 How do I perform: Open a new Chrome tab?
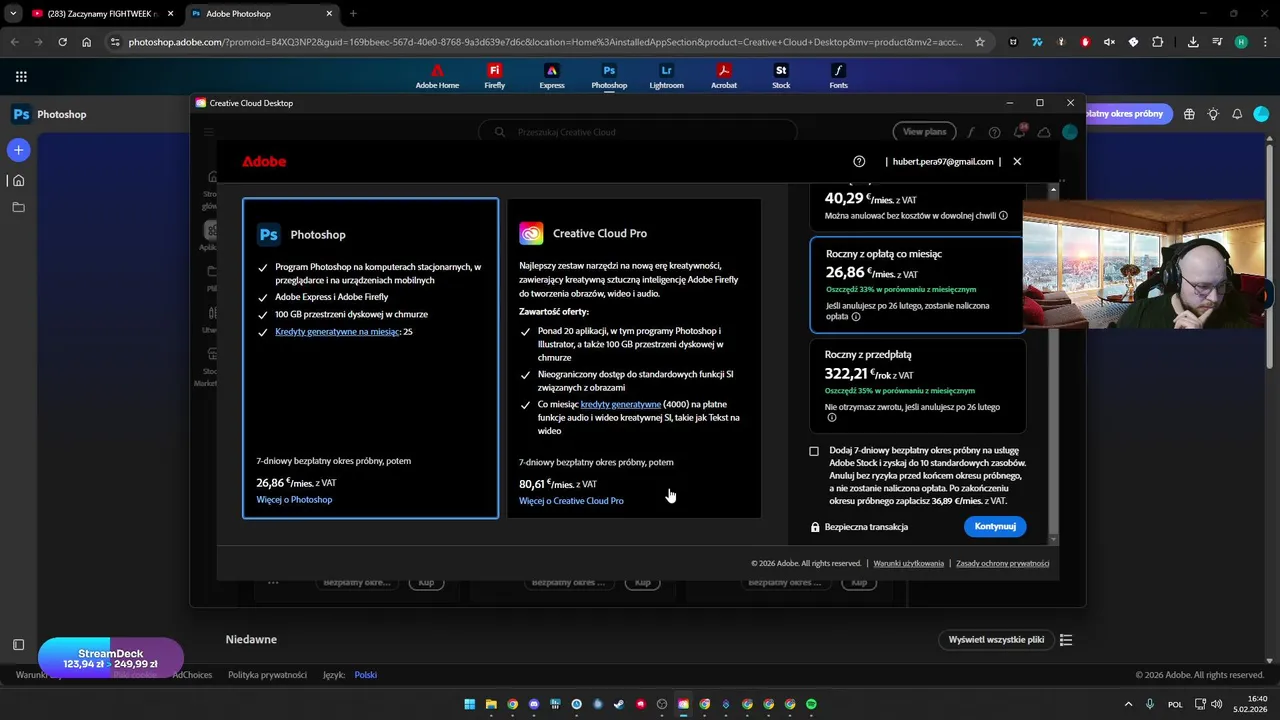click(x=353, y=14)
